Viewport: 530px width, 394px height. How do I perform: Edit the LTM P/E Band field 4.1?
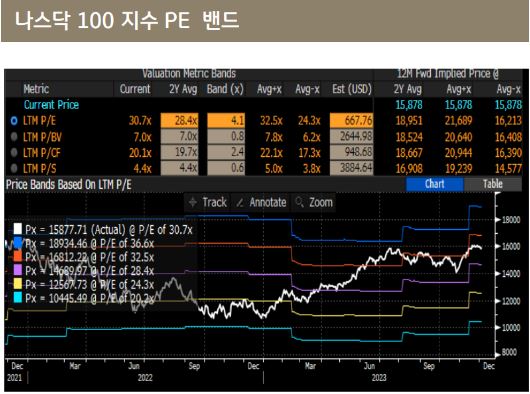tap(226, 121)
